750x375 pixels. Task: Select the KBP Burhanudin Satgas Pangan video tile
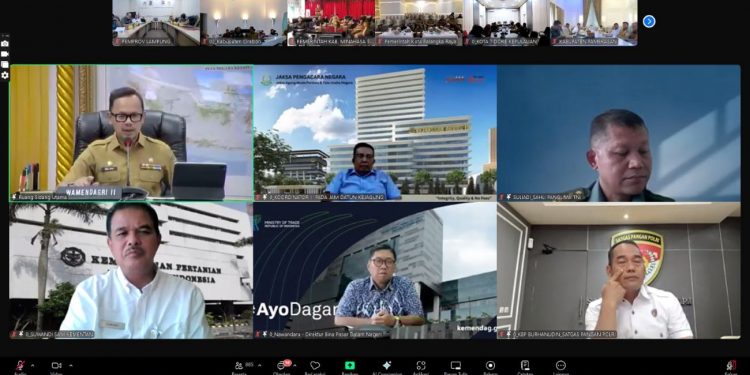pyautogui.click(x=619, y=270)
